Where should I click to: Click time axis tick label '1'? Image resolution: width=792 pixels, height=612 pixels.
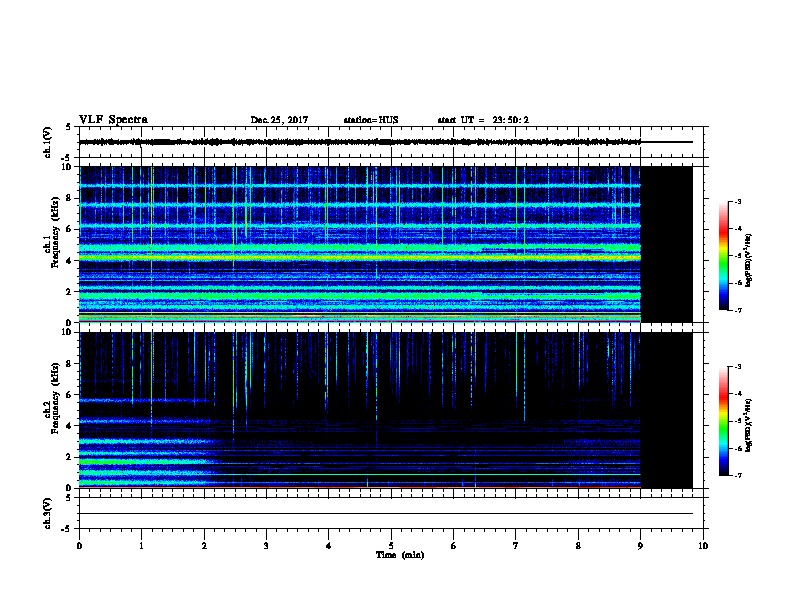141,545
